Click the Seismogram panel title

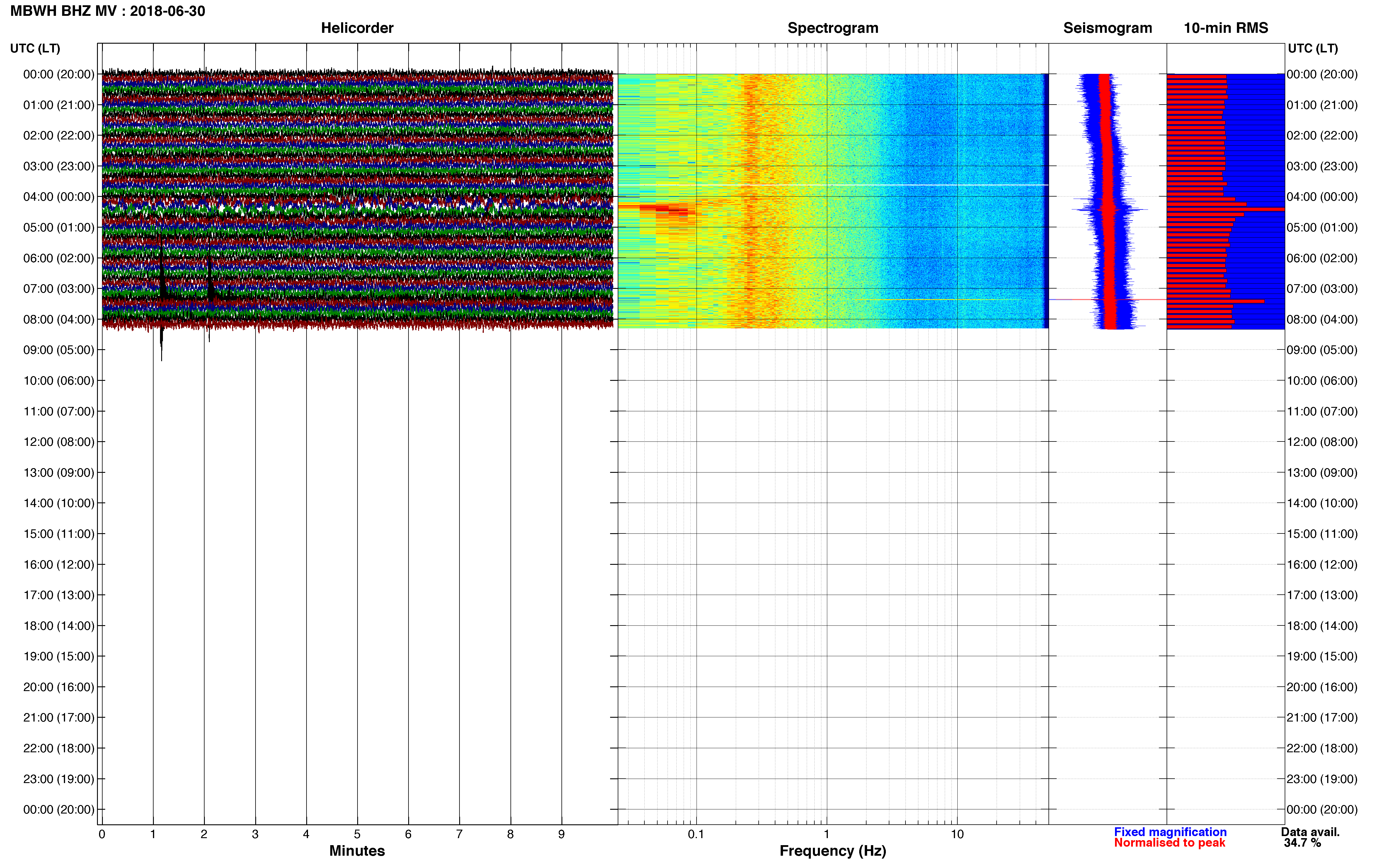click(1108, 28)
